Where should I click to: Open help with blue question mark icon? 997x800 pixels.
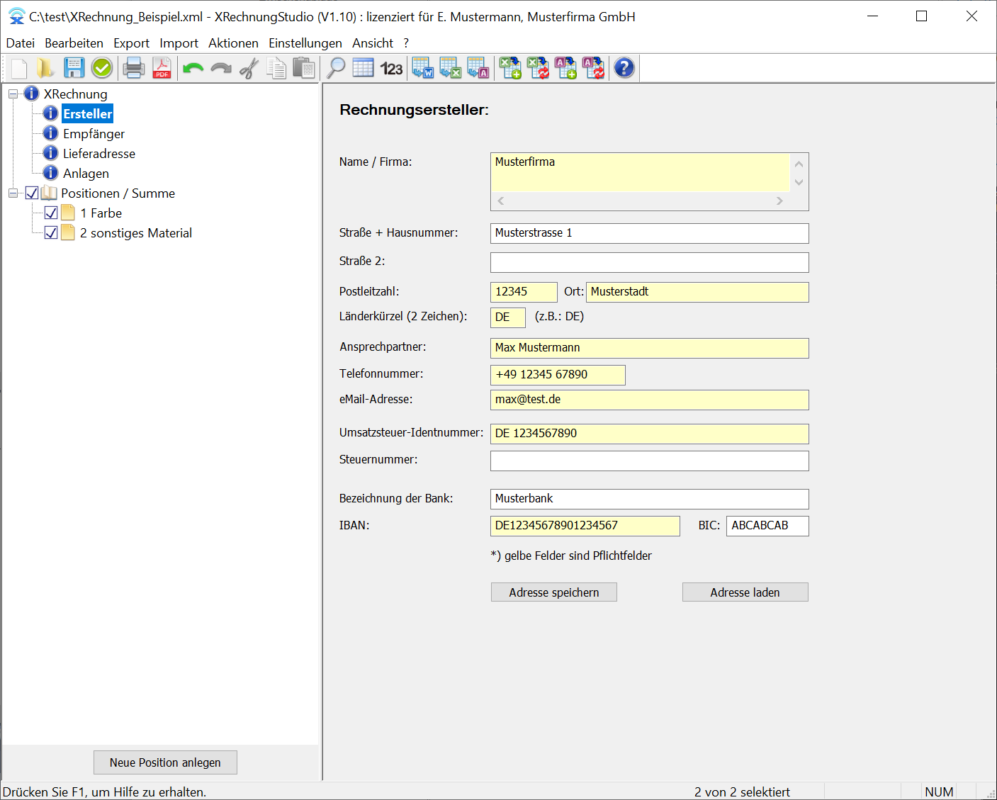(624, 68)
